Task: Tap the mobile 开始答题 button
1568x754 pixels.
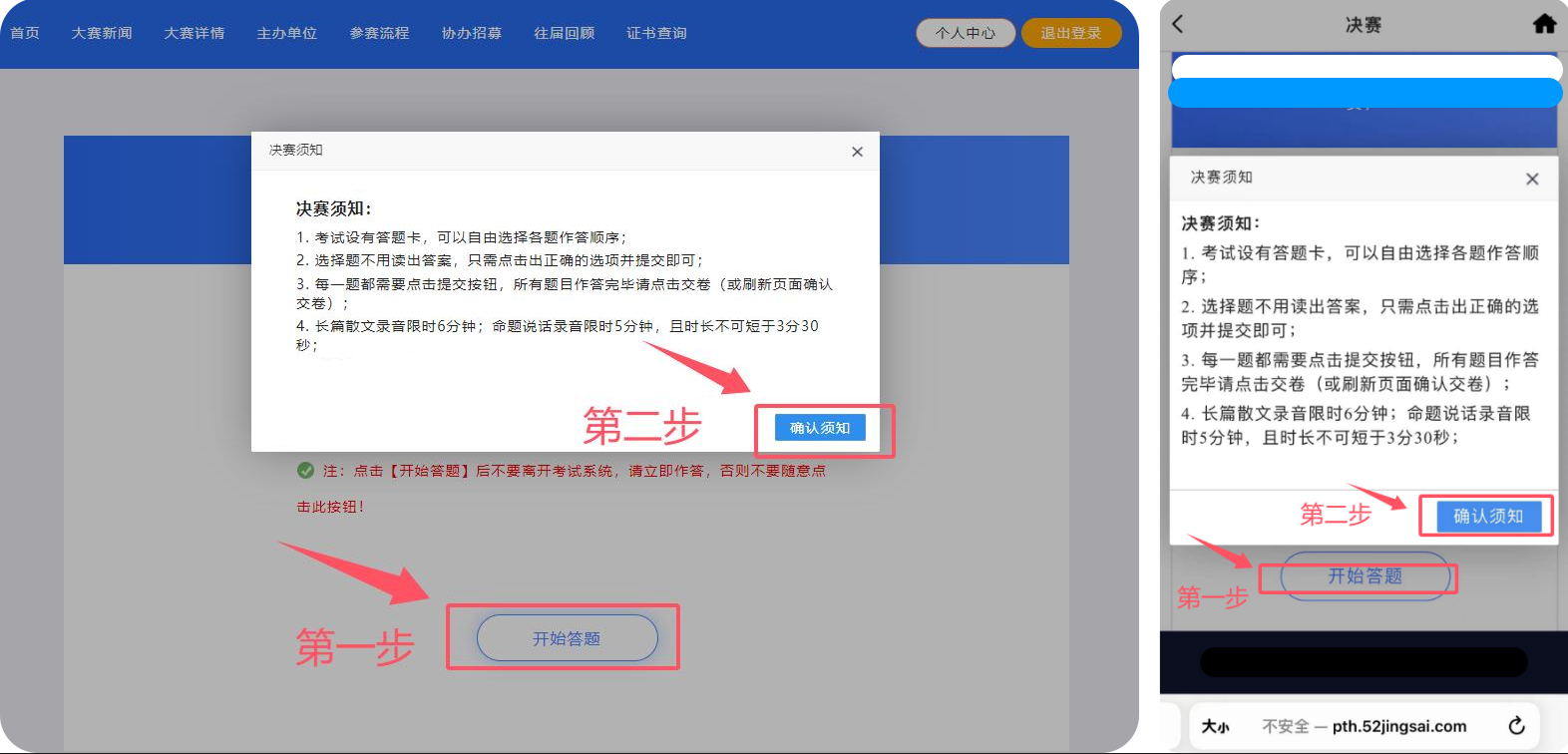Action: pyautogui.click(x=1365, y=576)
